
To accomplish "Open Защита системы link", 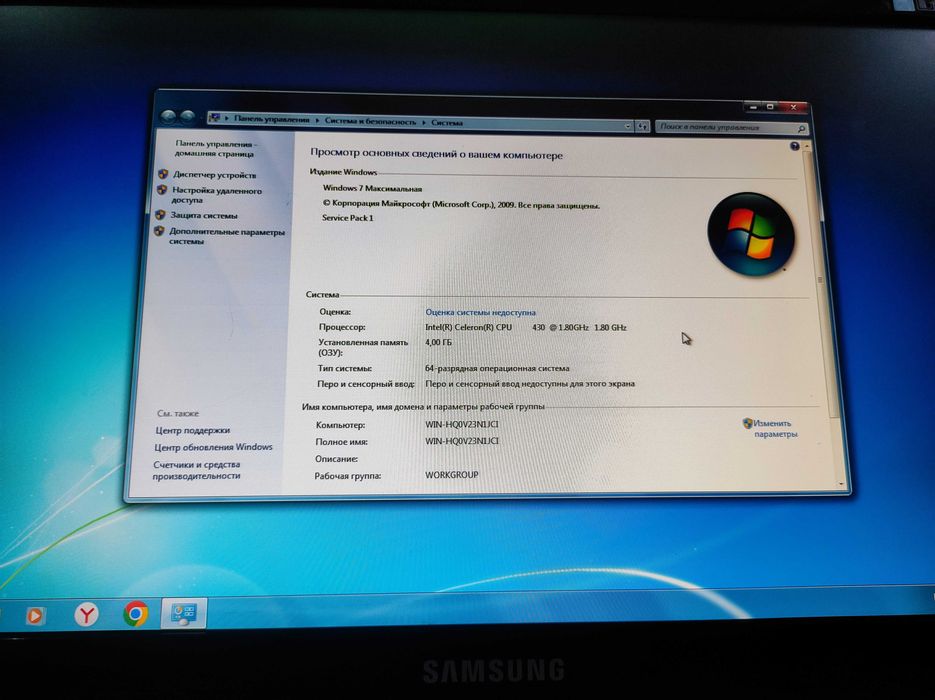I will point(204,215).
